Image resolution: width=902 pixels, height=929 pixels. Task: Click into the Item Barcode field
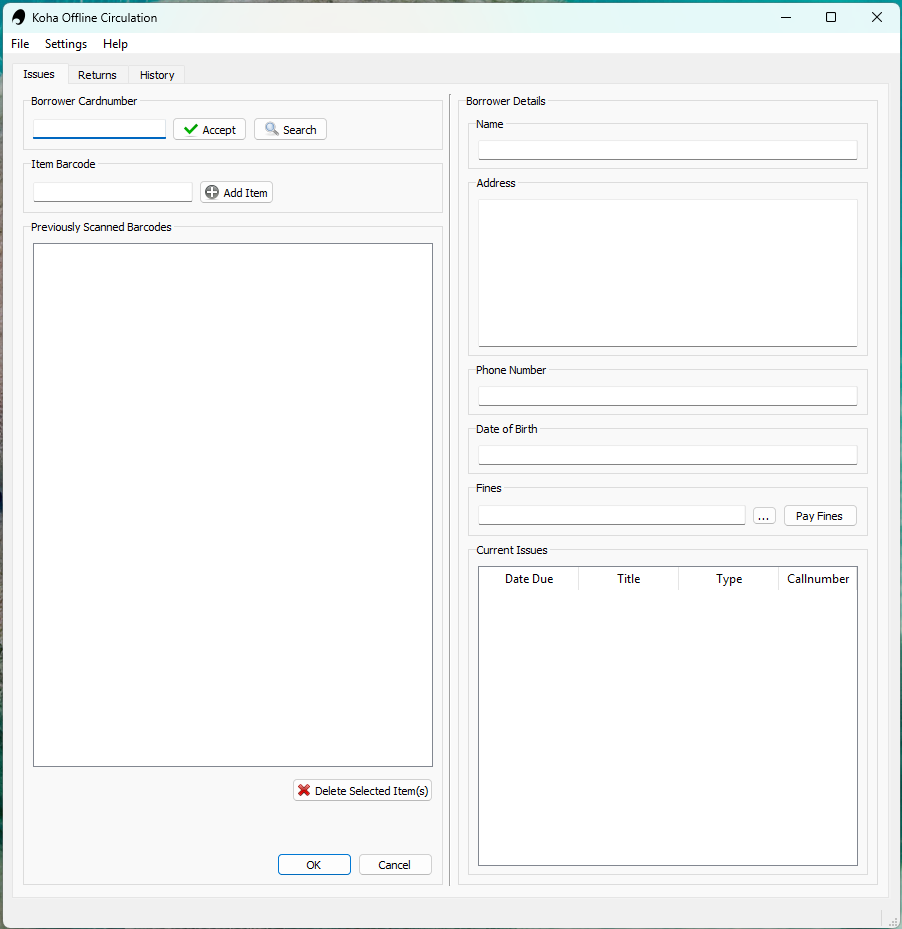click(x=112, y=192)
